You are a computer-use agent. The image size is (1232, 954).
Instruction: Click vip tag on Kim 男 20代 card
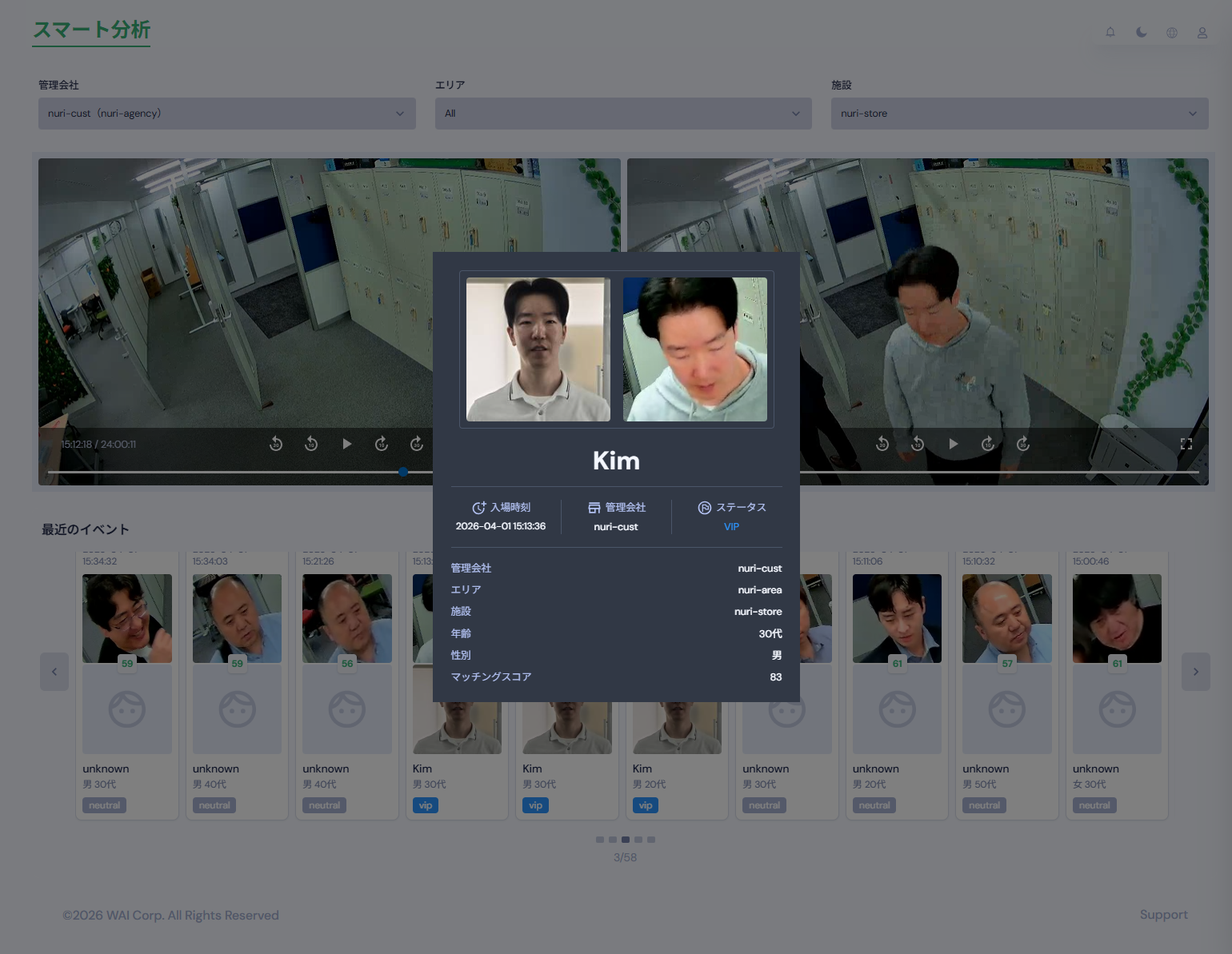(x=646, y=805)
